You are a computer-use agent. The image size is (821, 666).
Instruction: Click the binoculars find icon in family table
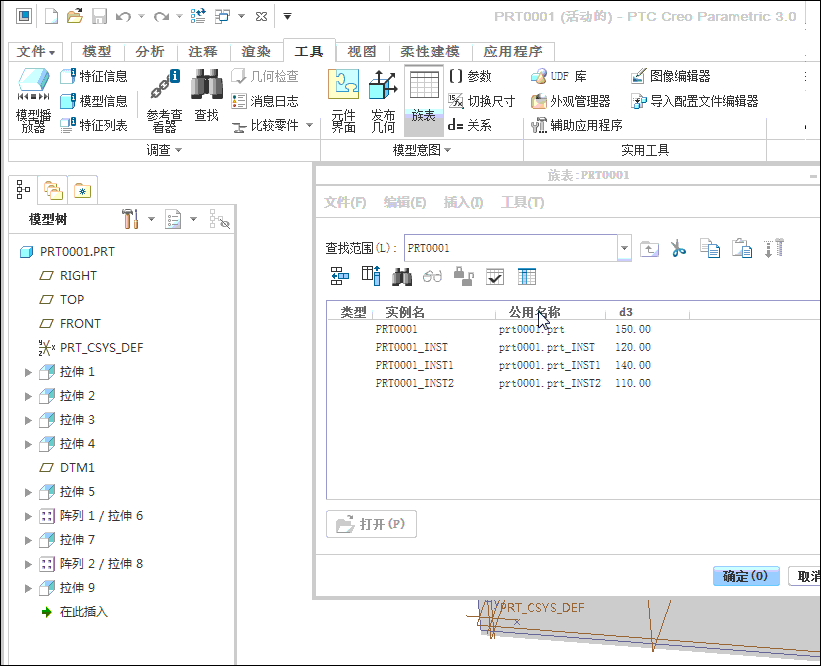[x=402, y=276]
